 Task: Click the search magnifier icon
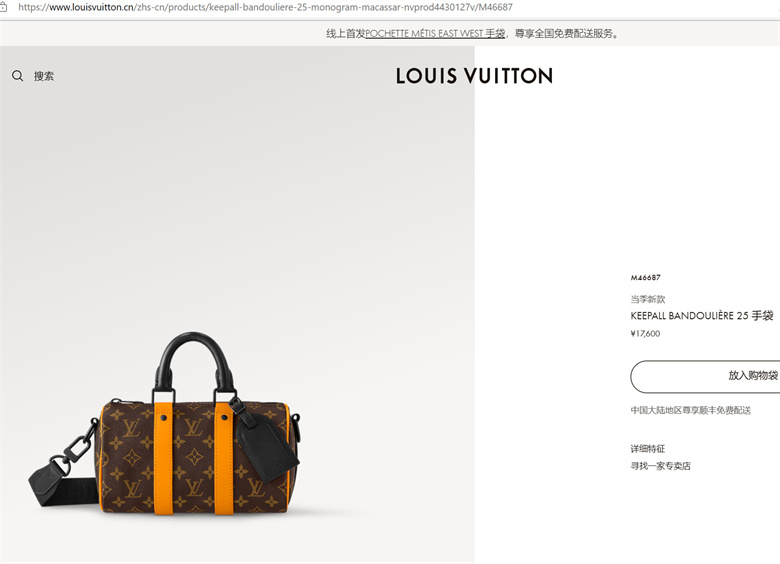[17, 76]
